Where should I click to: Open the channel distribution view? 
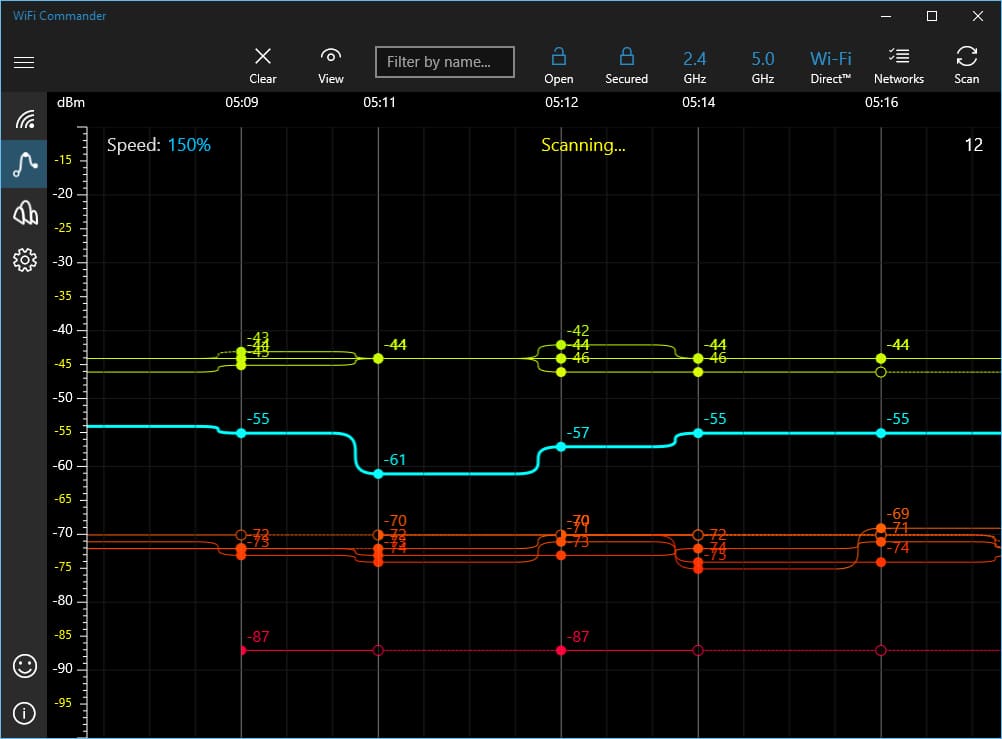pyautogui.click(x=24, y=213)
